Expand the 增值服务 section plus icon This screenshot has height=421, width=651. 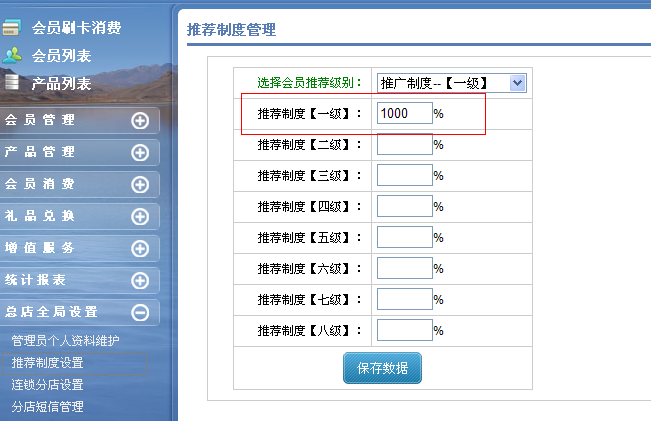140,249
